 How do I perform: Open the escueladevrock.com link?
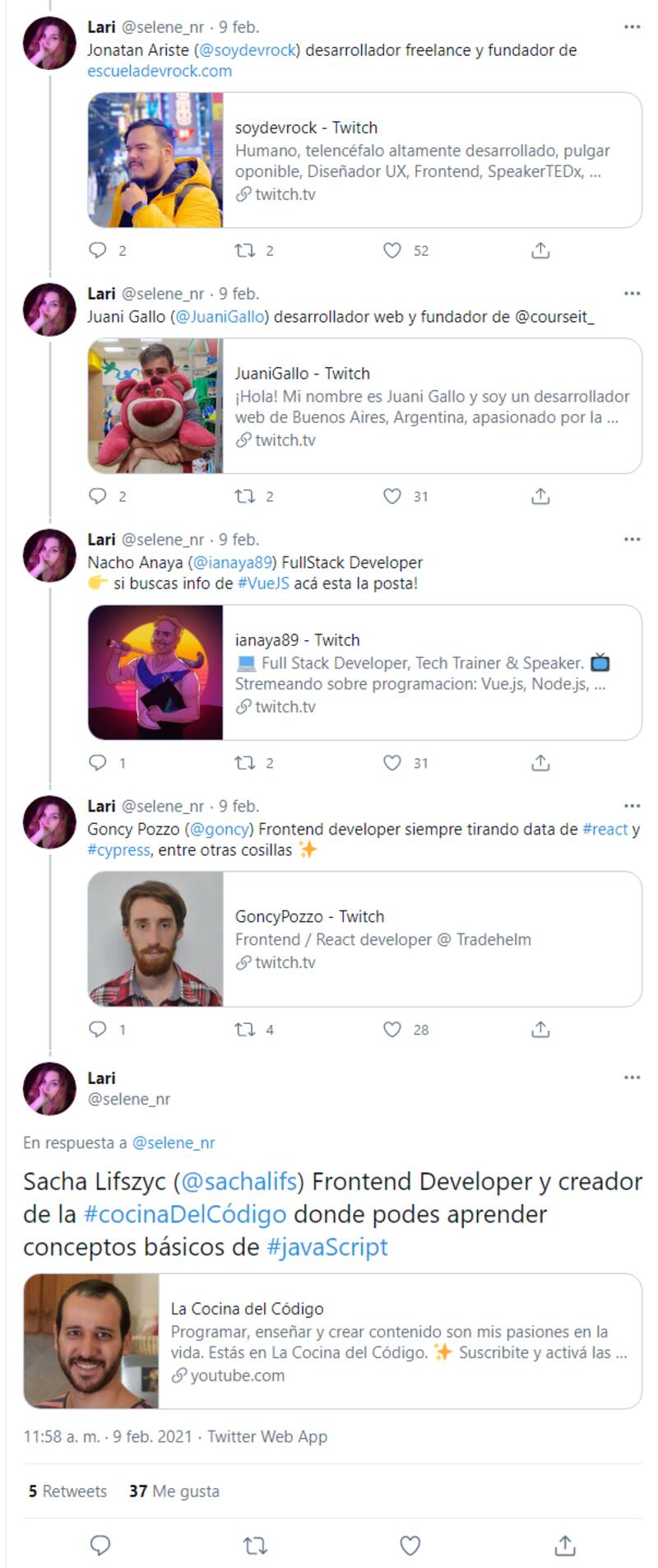160,71
